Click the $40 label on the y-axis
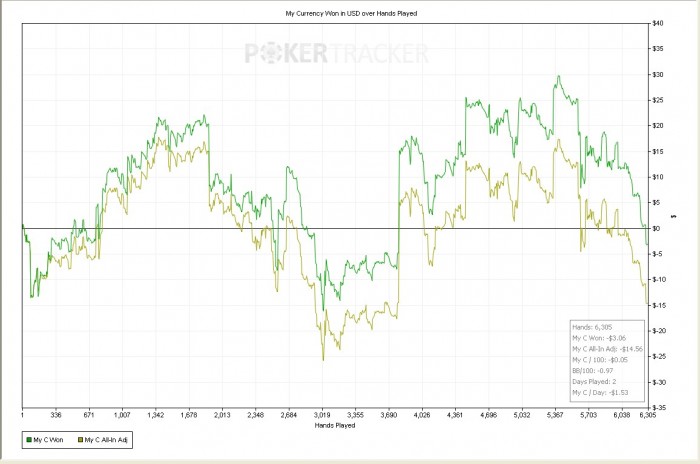This screenshot has width=700, height=464. [x=660, y=23]
